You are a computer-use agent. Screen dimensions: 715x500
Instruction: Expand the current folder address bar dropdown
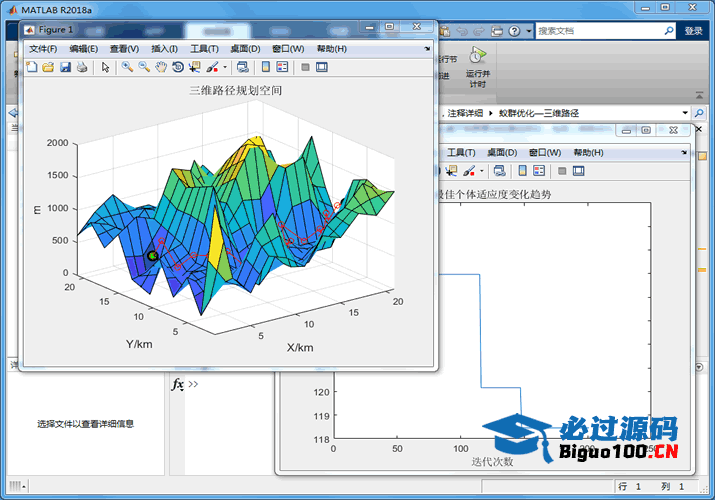(685, 113)
